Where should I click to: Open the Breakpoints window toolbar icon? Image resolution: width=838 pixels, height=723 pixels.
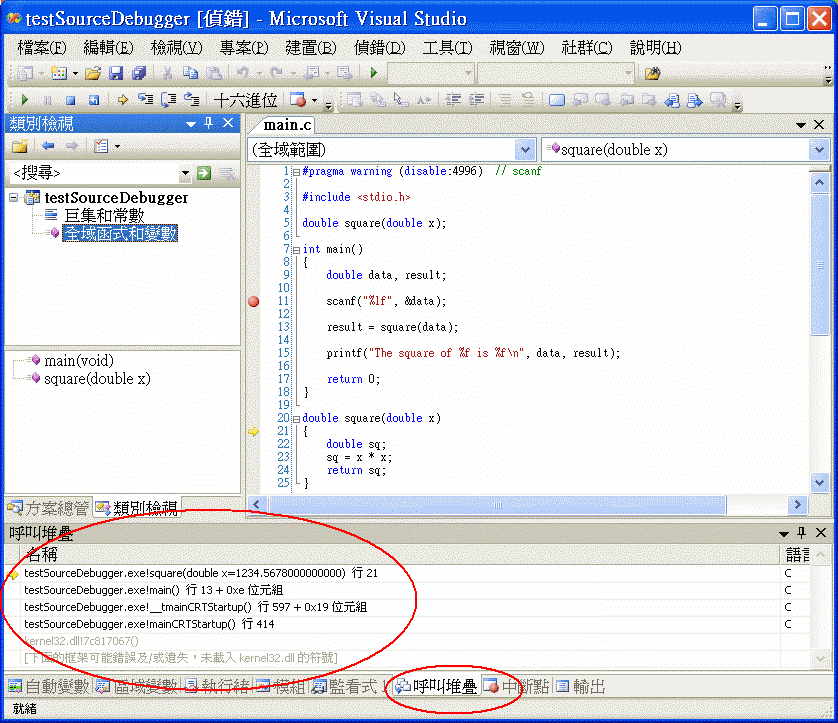298,99
